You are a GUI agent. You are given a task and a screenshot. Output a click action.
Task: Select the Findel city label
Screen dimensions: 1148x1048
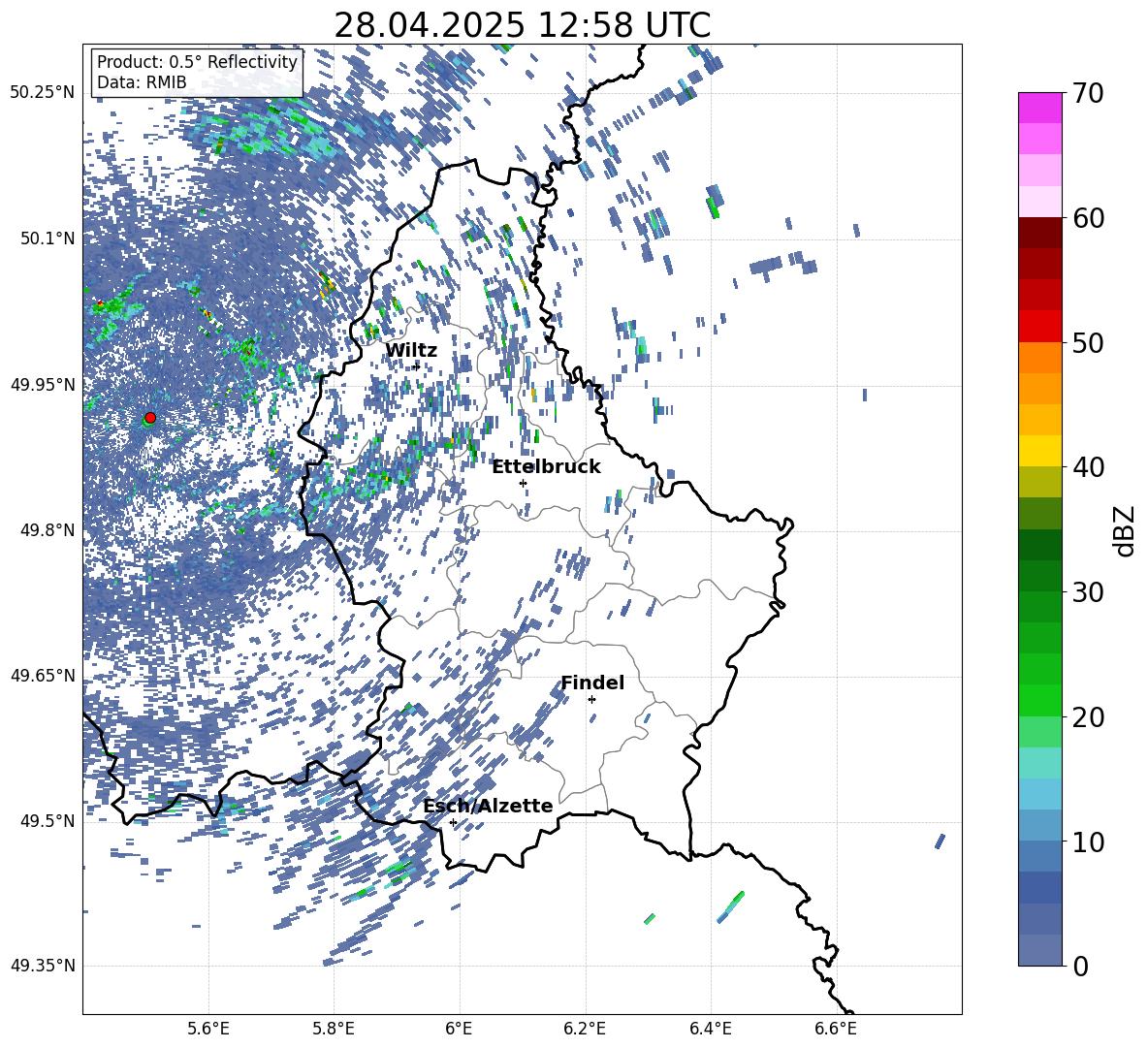tap(592, 683)
